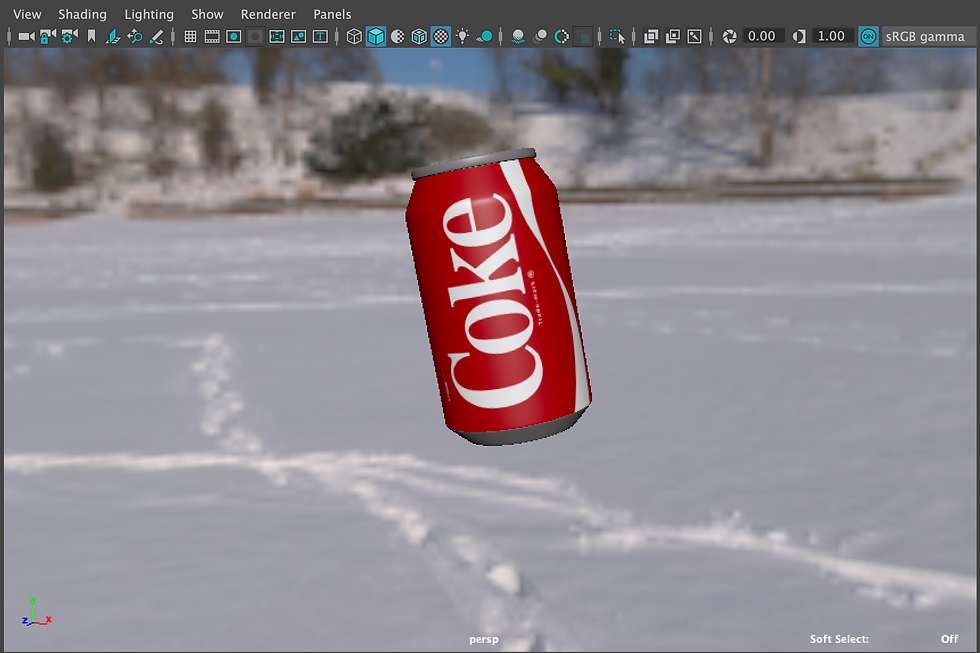Click the Gamma half-circle icon
Image resolution: width=980 pixels, height=653 pixels.
pyautogui.click(x=799, y=36)
